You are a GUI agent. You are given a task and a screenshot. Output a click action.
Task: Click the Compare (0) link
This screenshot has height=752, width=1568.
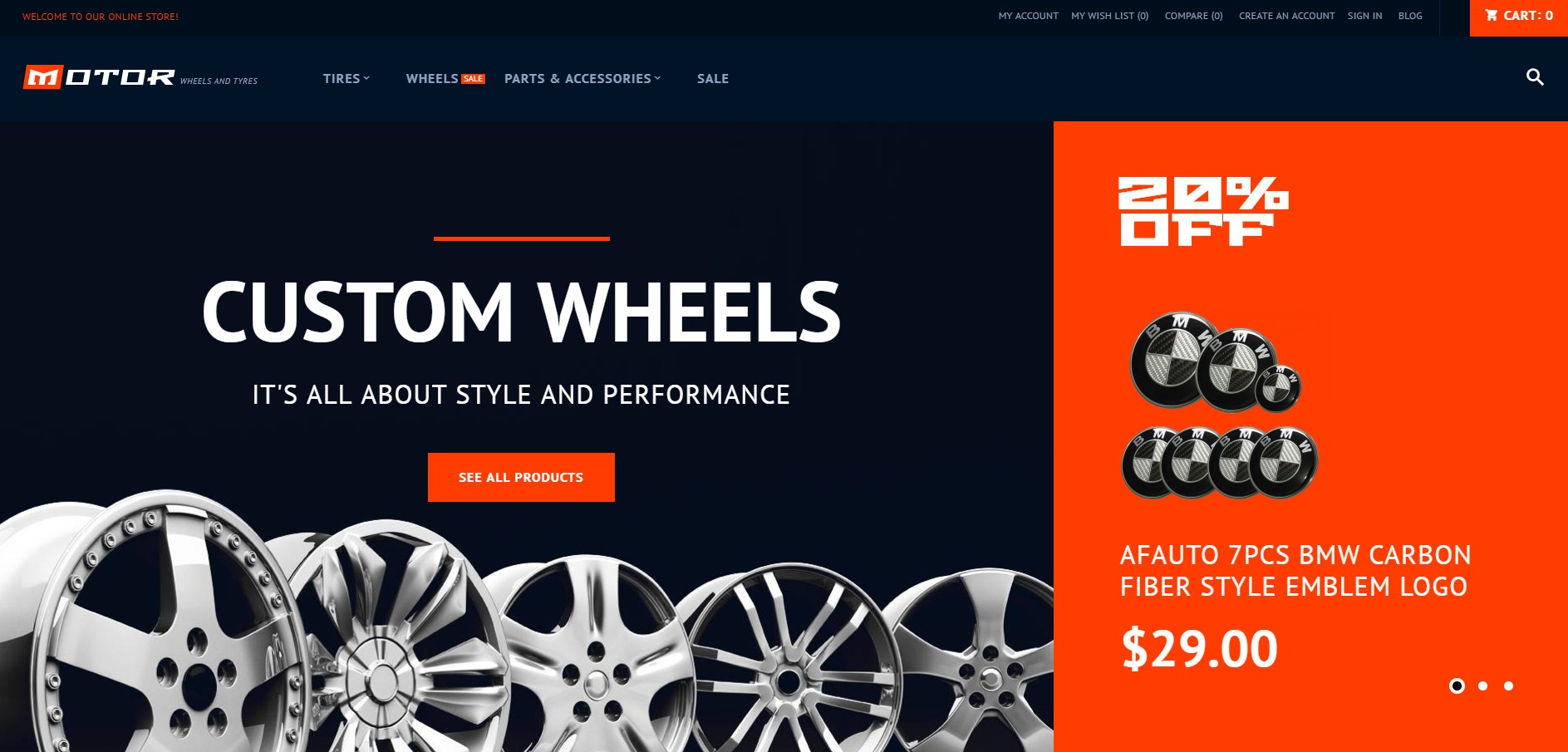[1193, 16]
